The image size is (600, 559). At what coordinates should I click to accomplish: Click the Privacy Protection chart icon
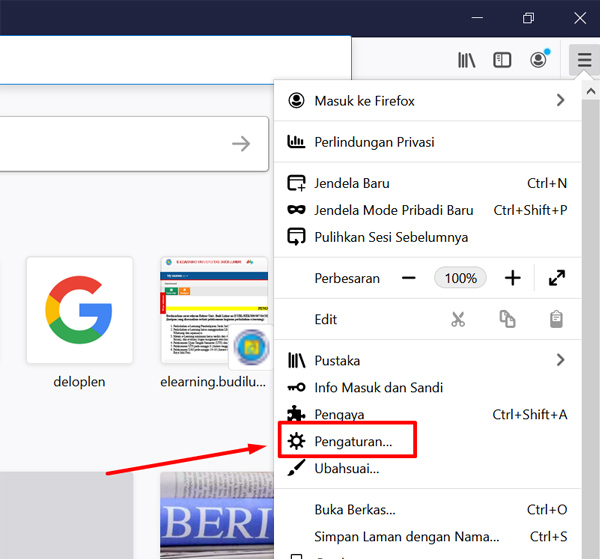point(296,142)
